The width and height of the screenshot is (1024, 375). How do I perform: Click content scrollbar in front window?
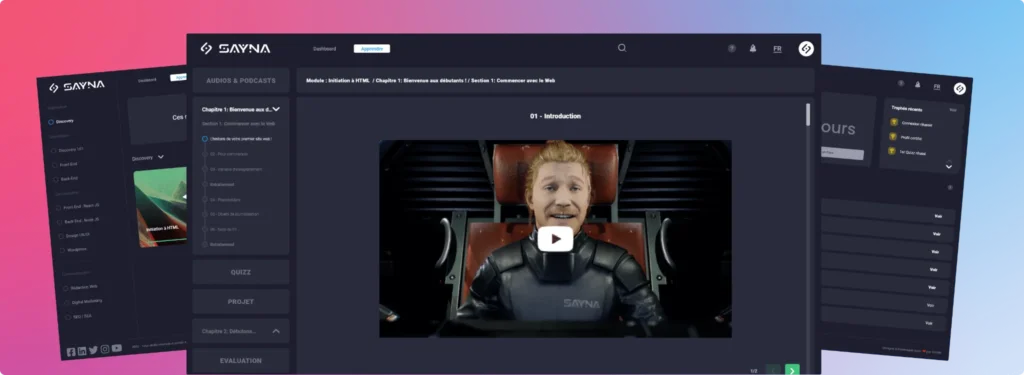(808, 114)
